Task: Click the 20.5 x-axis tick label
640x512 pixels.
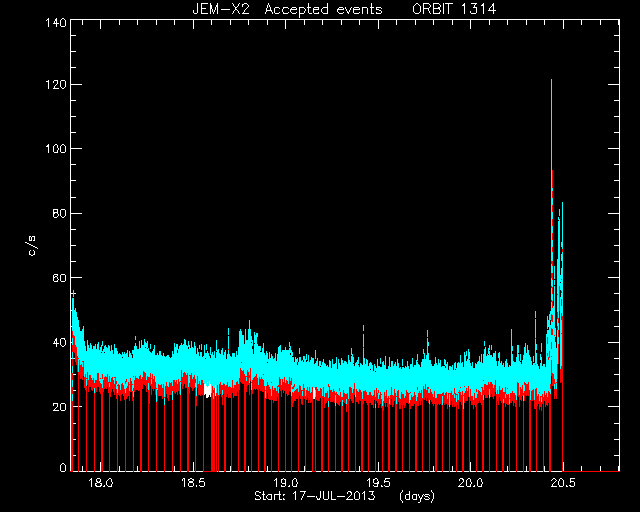Action: [563, 483]
